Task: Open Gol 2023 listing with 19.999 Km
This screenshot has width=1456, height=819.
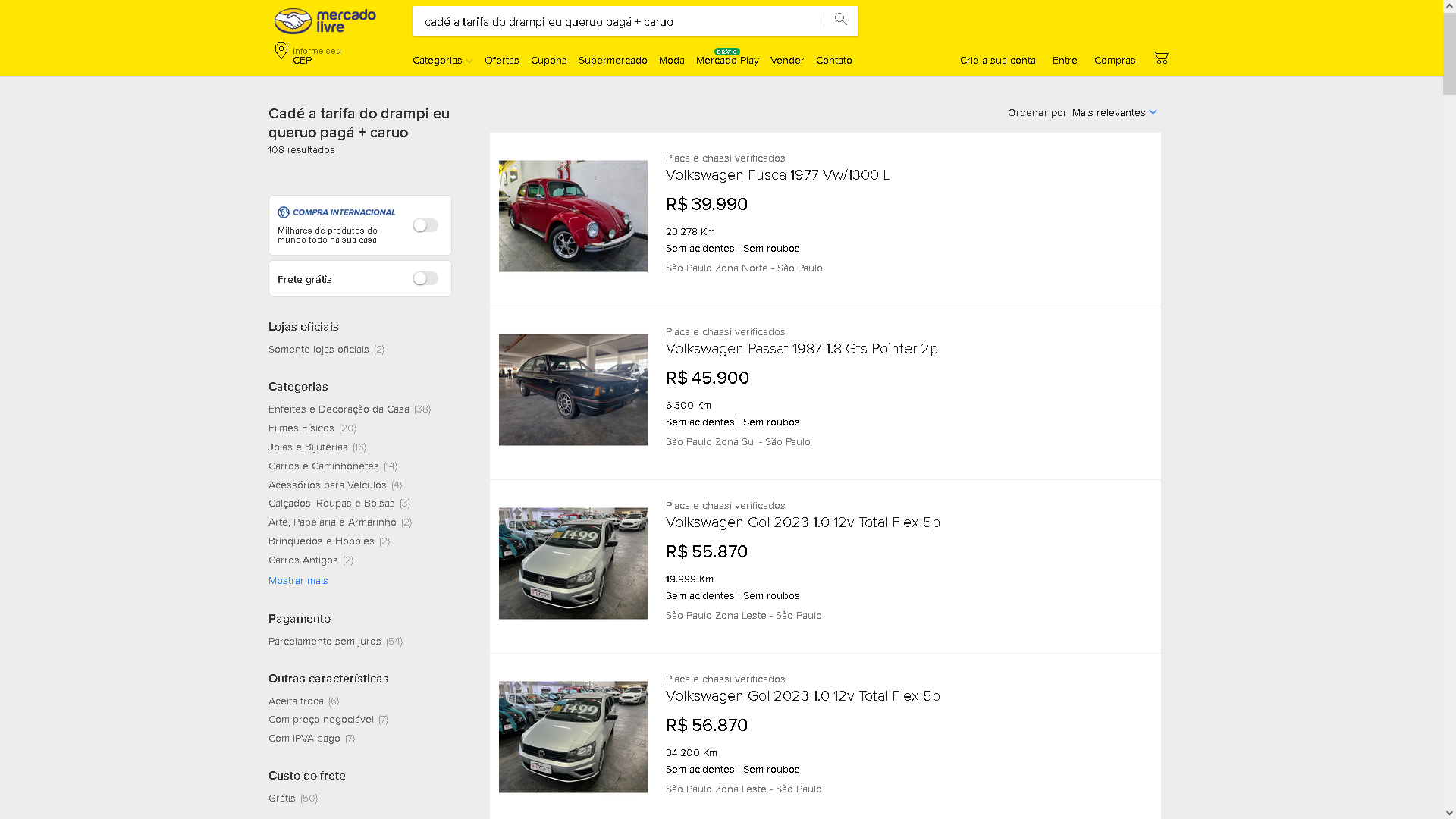Action: (x=802, y=522)
